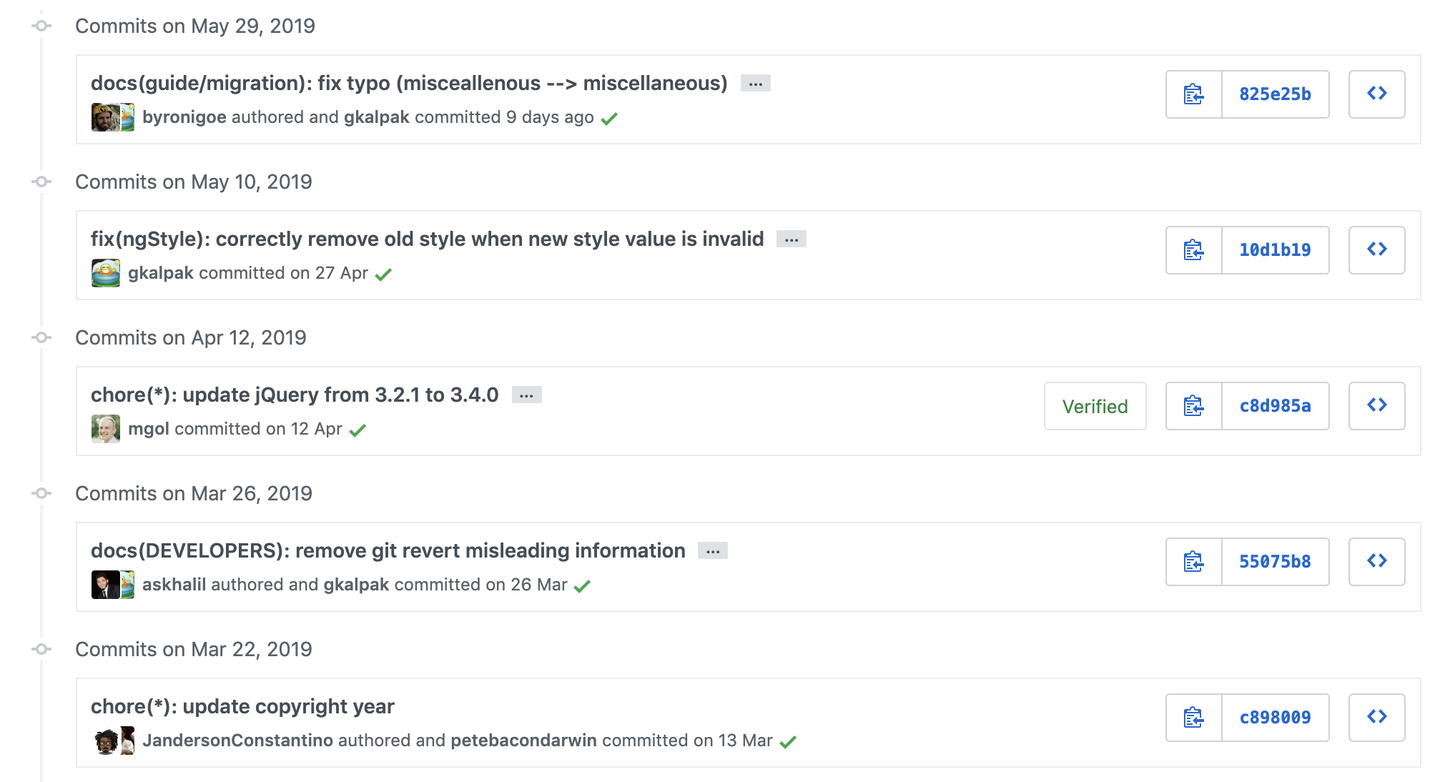Image resolution: width=1440 pixels, height=782 pixels.
Task: Copy full SHA for commit 825e25b
Action: tap(1194, 94)
